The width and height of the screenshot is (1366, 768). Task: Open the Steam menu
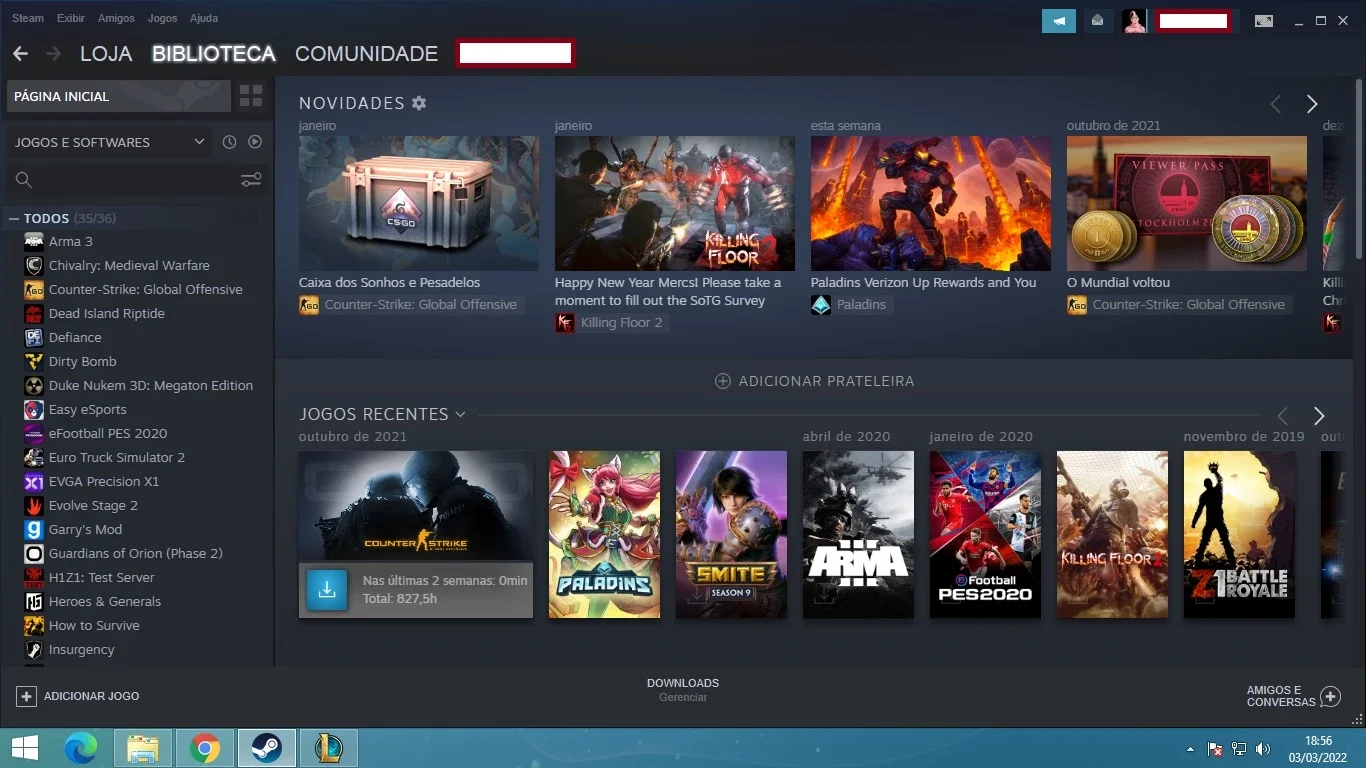tap(28, 18)
